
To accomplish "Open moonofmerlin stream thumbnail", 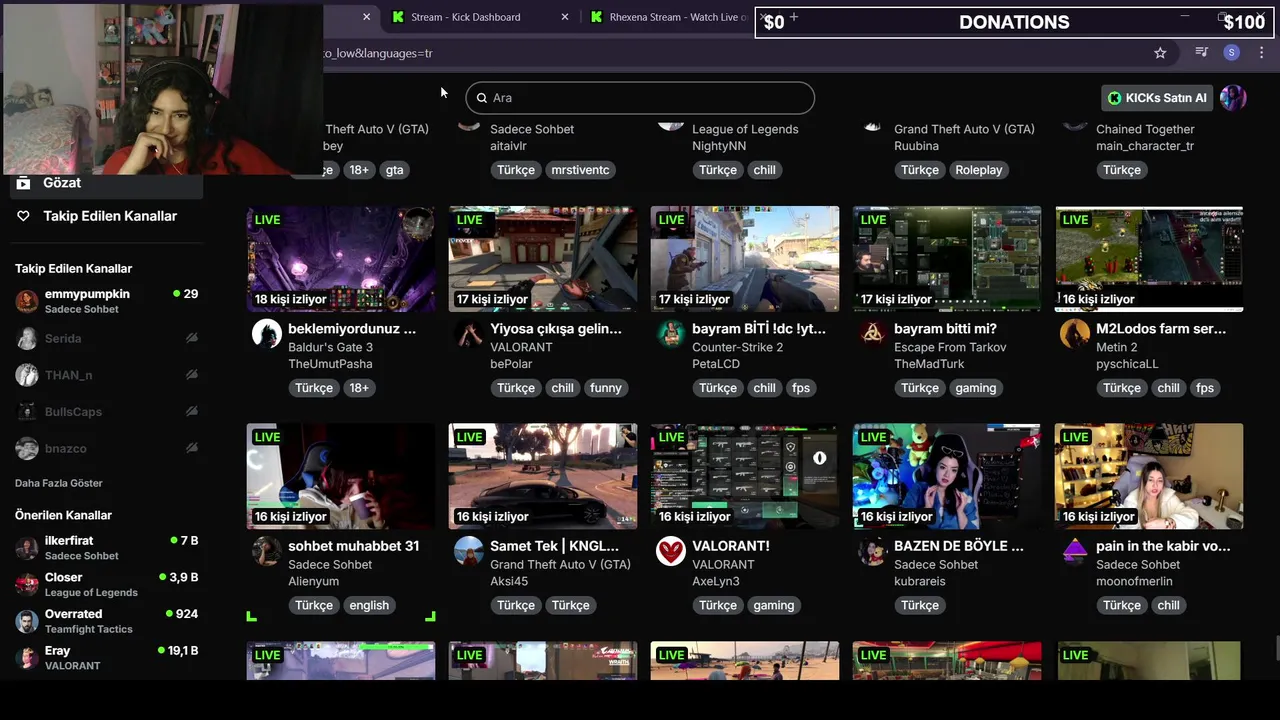I will pos(1149,476).
